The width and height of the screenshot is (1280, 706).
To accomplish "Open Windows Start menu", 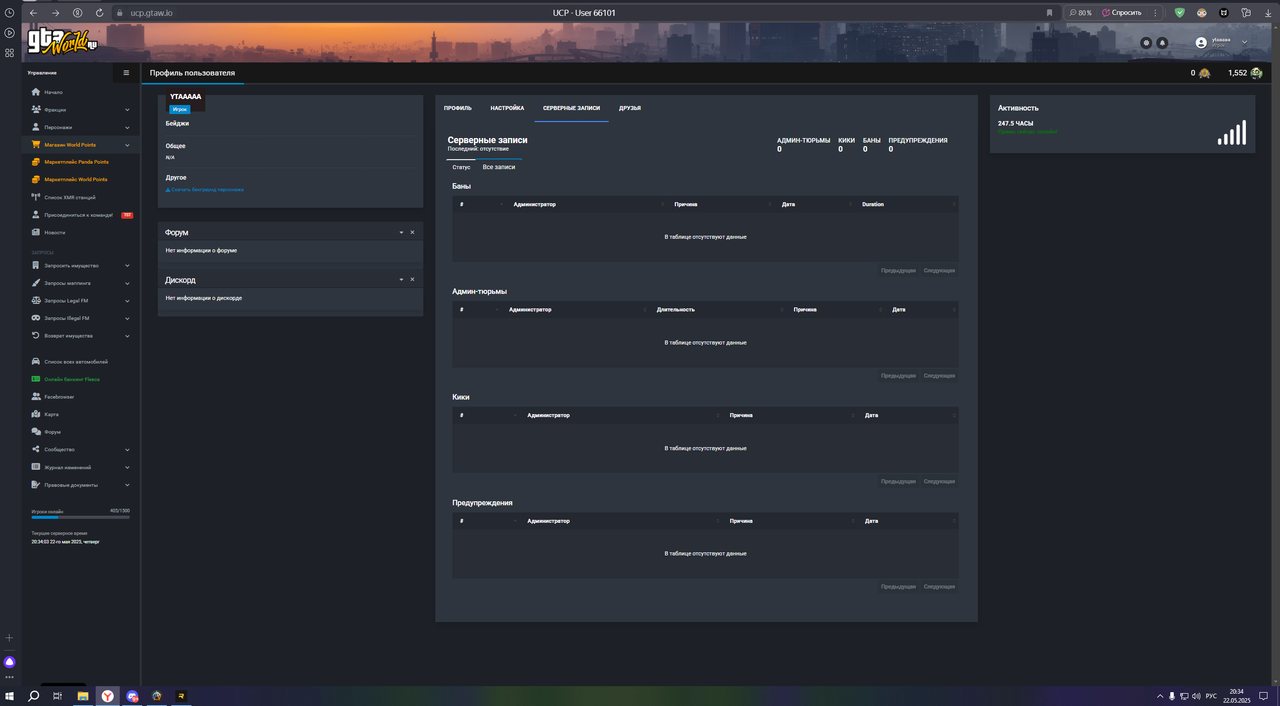I will click(x=10, y=696).
